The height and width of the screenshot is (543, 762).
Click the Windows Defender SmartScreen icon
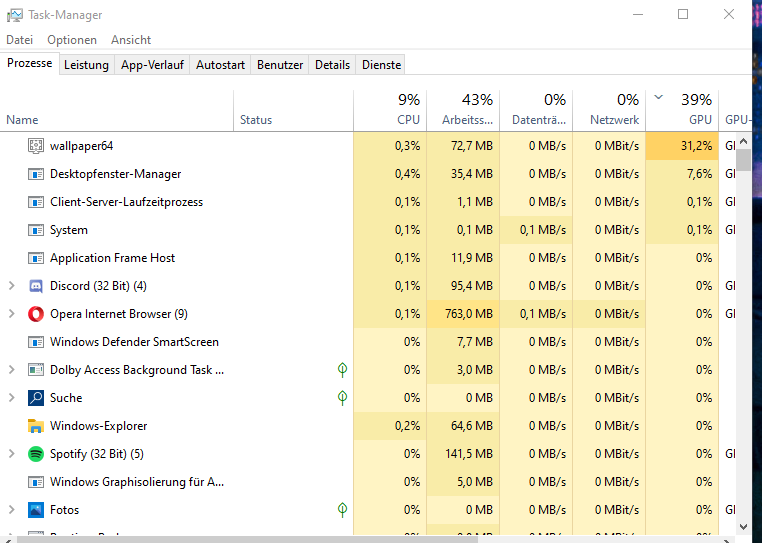coord(35,342)
